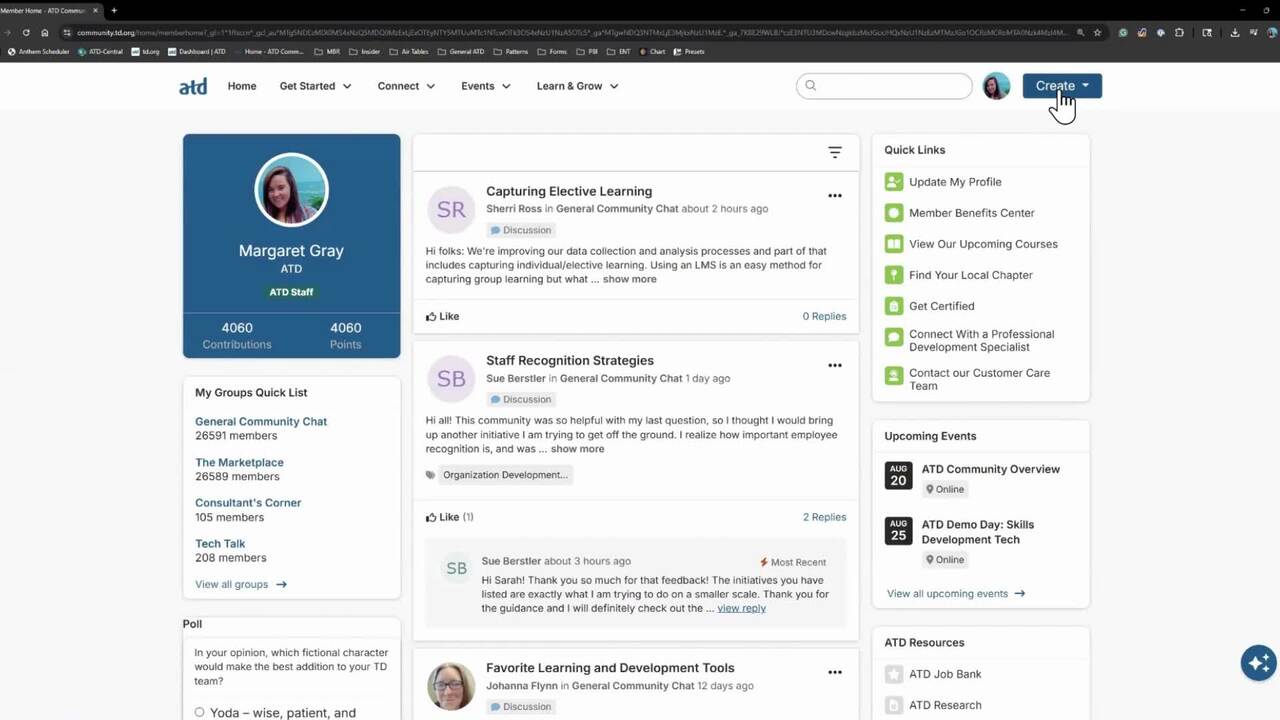Expand the Events menu
This screenshot has width=1280, height=720.
[486, 86]
